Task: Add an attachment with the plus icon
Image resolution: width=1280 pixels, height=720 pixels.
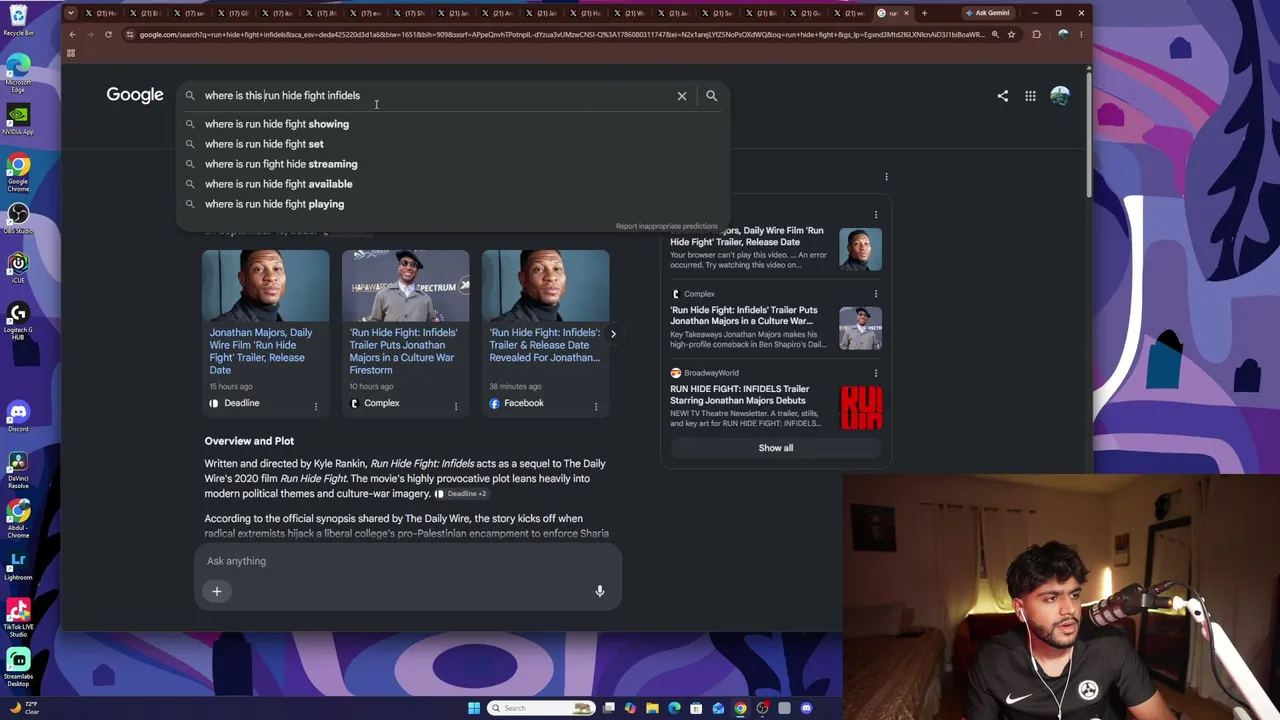Action: coord(216,591)
